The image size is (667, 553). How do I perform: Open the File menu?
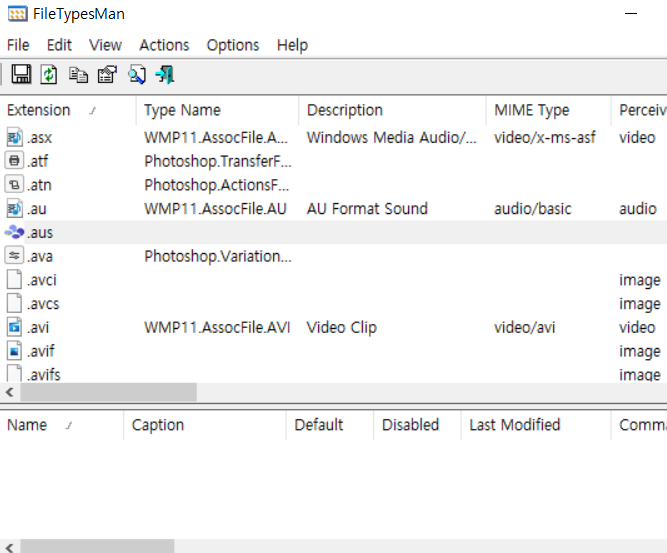(18, 45)
